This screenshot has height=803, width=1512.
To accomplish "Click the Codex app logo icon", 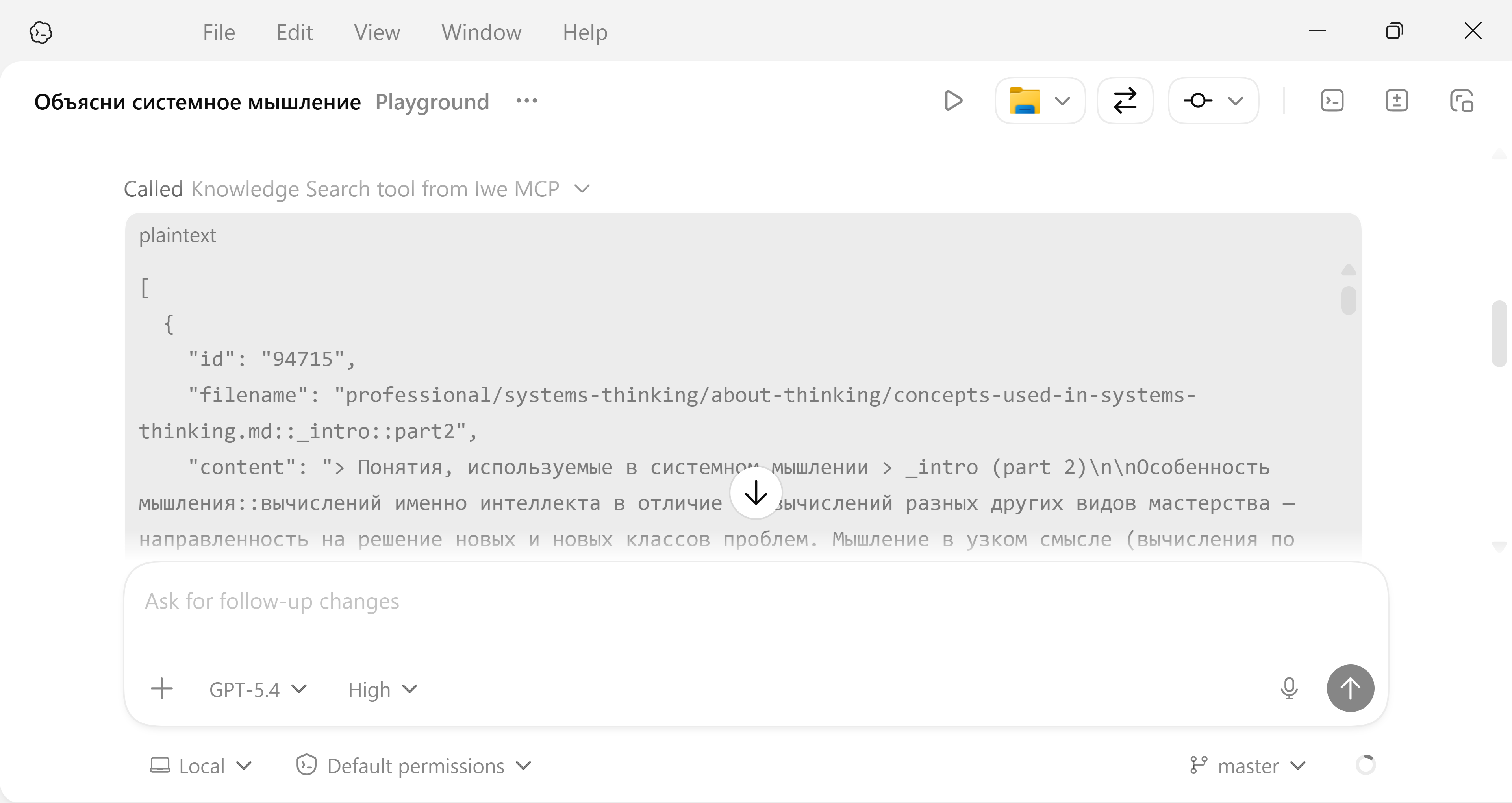I will click(41, 32).
